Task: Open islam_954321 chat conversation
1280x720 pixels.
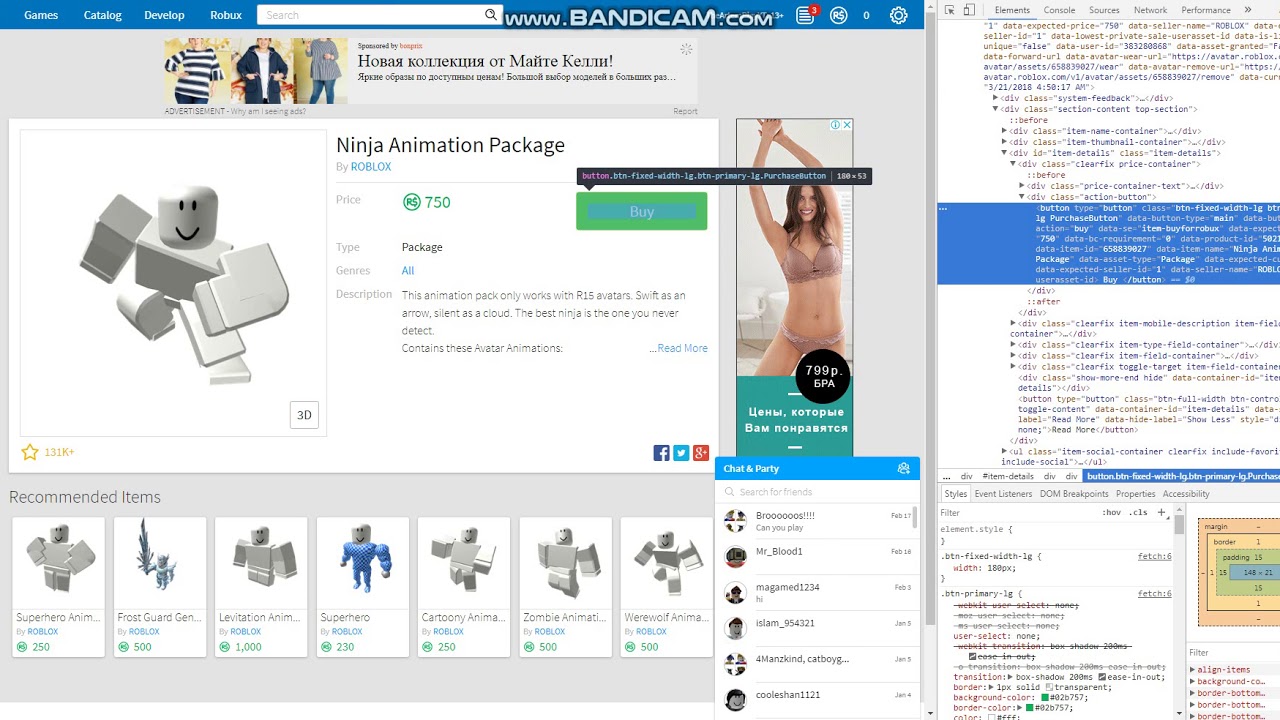Action: point(817,628)
